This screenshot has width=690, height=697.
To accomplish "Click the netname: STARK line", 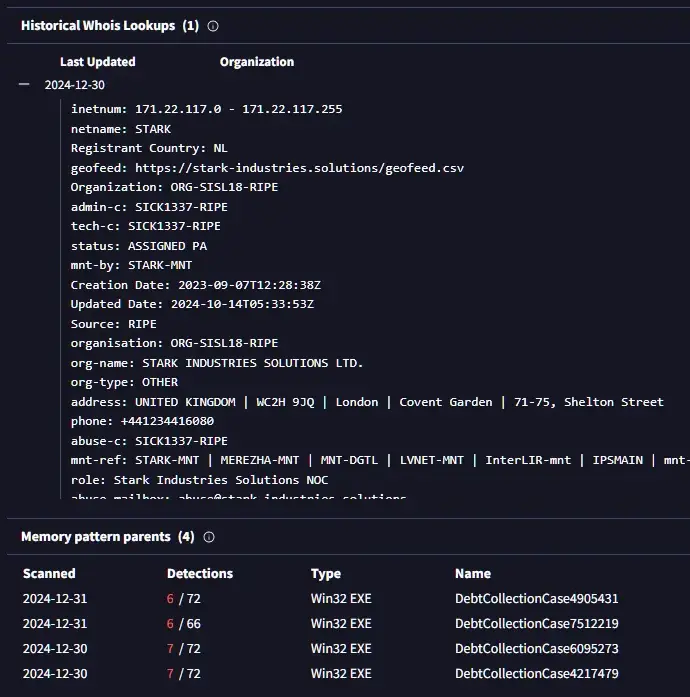I will pos(121,129).
